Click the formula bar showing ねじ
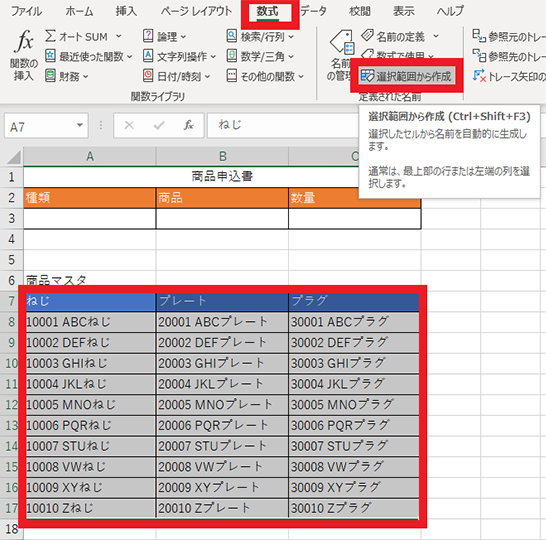This screenshot has width=546, height=540. [283, 125]
